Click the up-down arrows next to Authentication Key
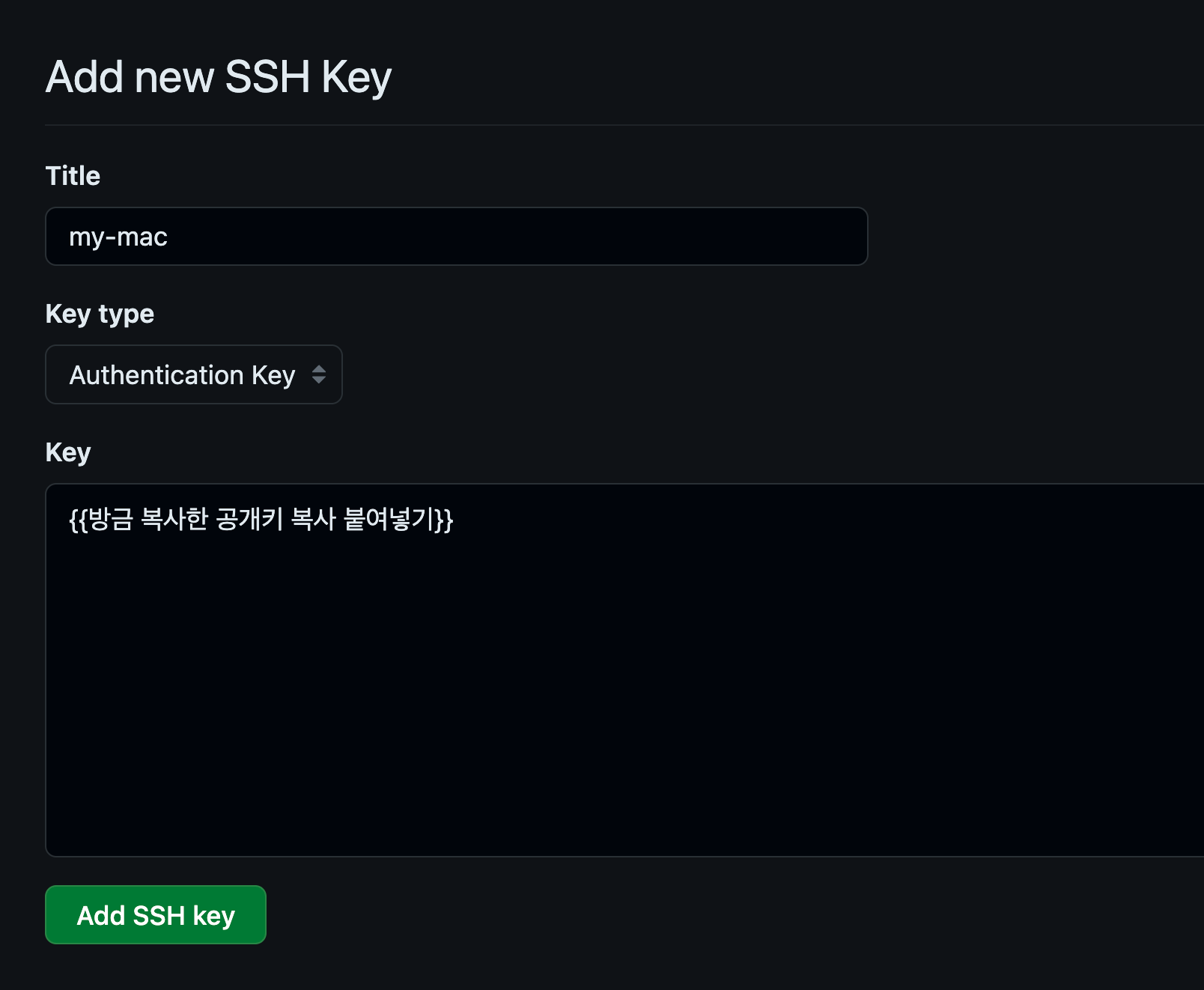Screen dimensions: 1204x990 tap(319, 375)
